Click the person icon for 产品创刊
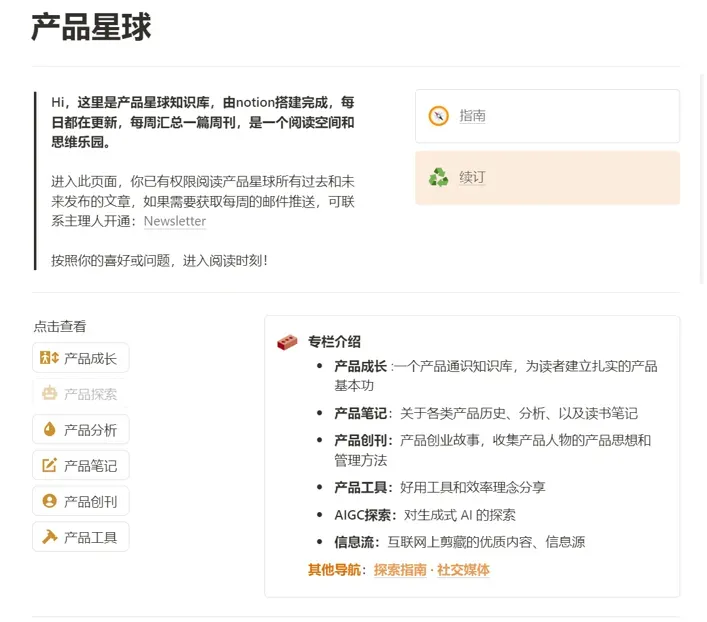 pyautogui.click(x=50, y=501)
